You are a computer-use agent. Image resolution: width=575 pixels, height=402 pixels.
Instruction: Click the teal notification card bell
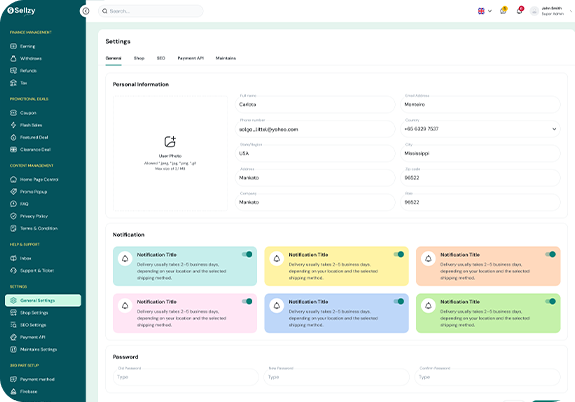pos(125,259)
